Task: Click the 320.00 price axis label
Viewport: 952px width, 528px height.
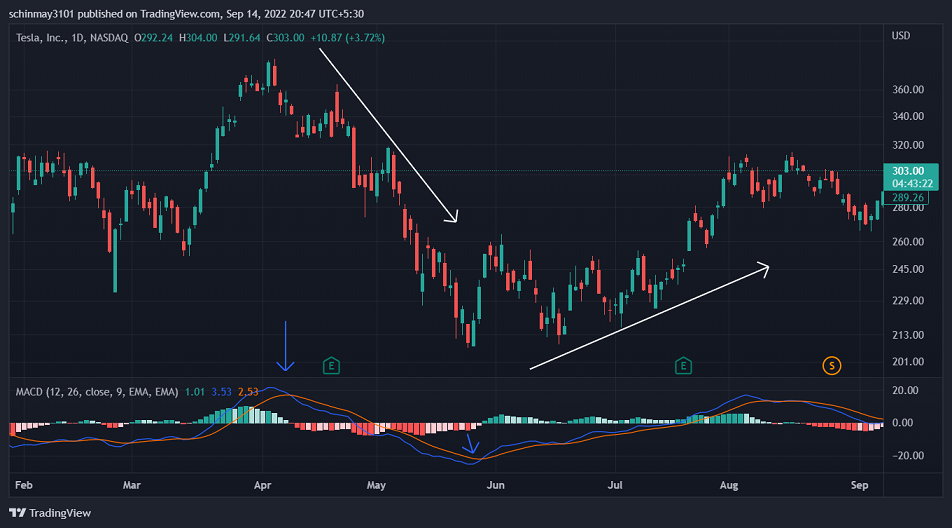Action: click(x=908, y=146)
